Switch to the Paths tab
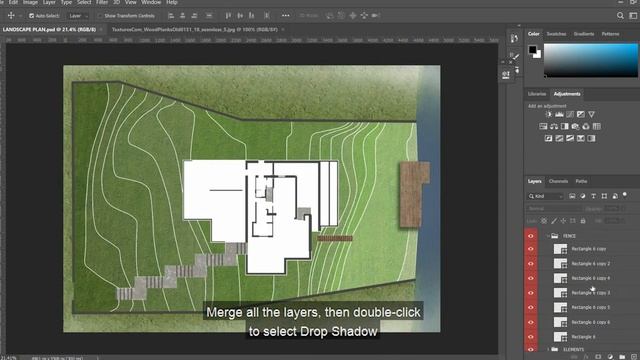The image size is (640, 360). (x=581, y=181)
